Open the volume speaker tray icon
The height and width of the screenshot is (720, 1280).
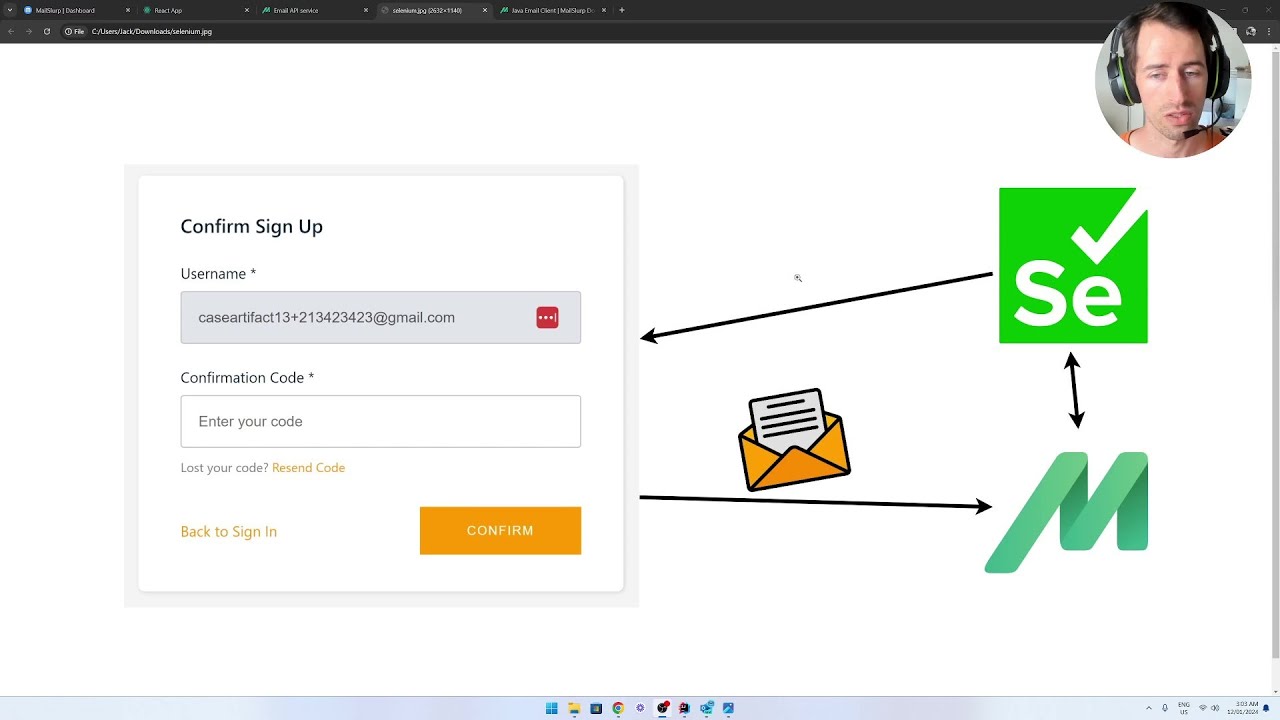click(1216, 708)
